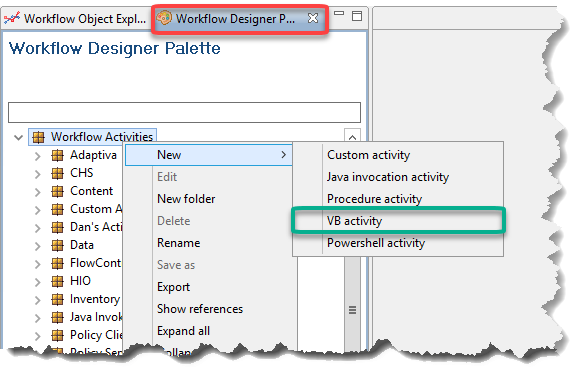Click the FlowCont folder icon
572x367 pixels.
point(57,263)
